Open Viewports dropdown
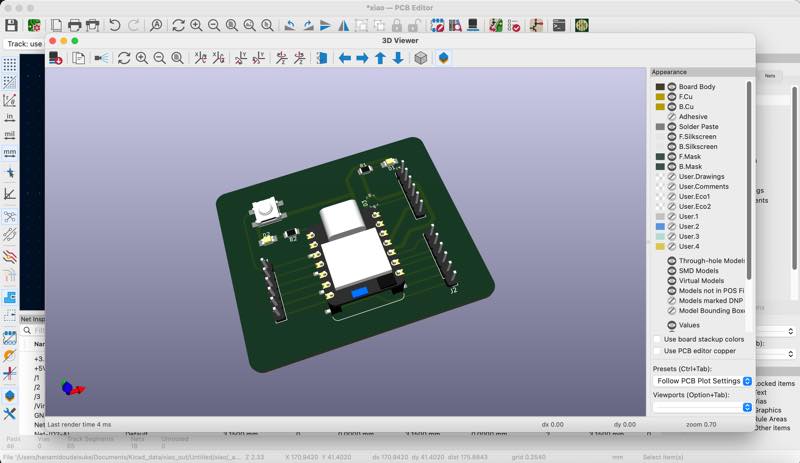 pyautogui.click(x=702, y=407)
